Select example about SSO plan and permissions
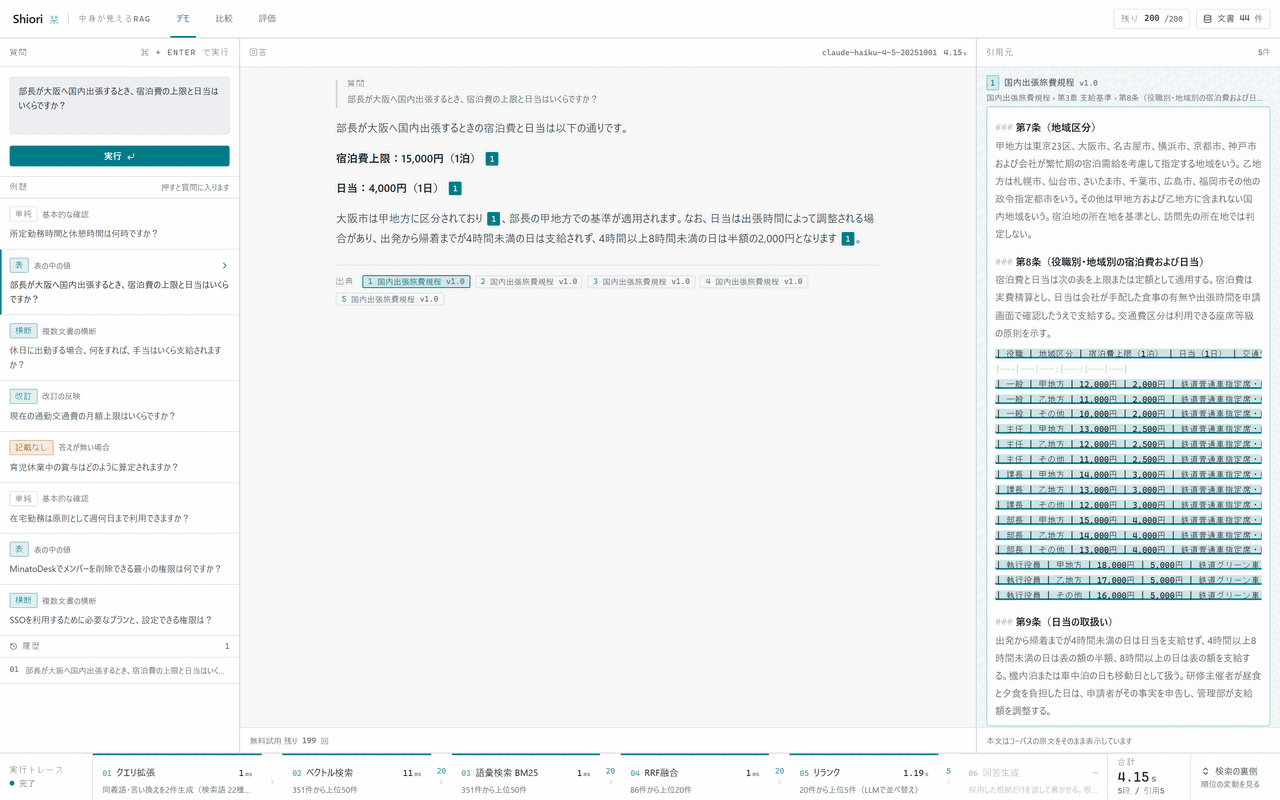 [x=119, y=610]
